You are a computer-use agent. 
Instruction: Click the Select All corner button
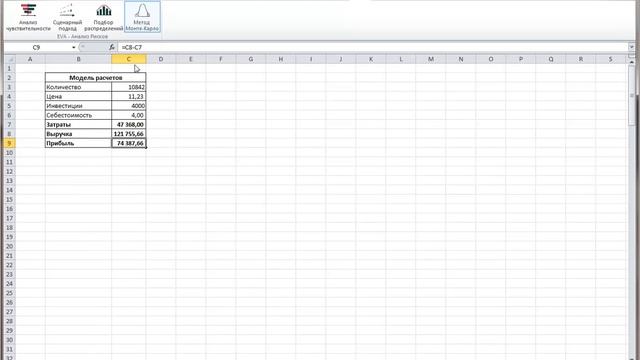tap(9, 59)
